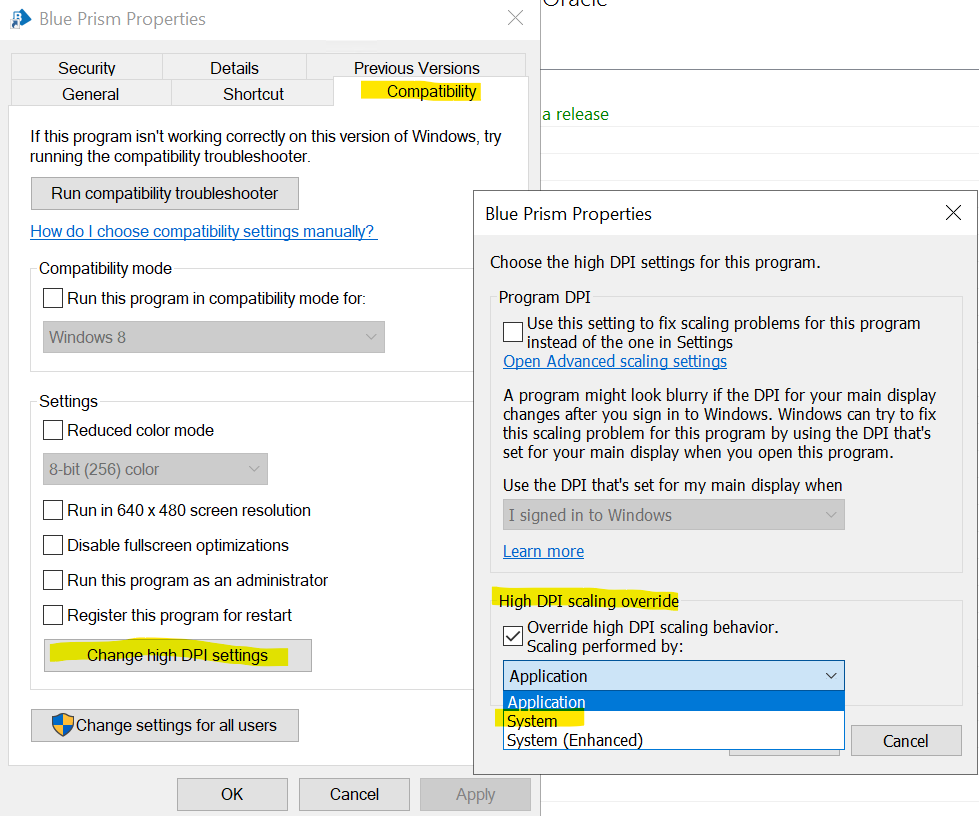Enable Run this program in compatibility mode

[x=53, y=298]
